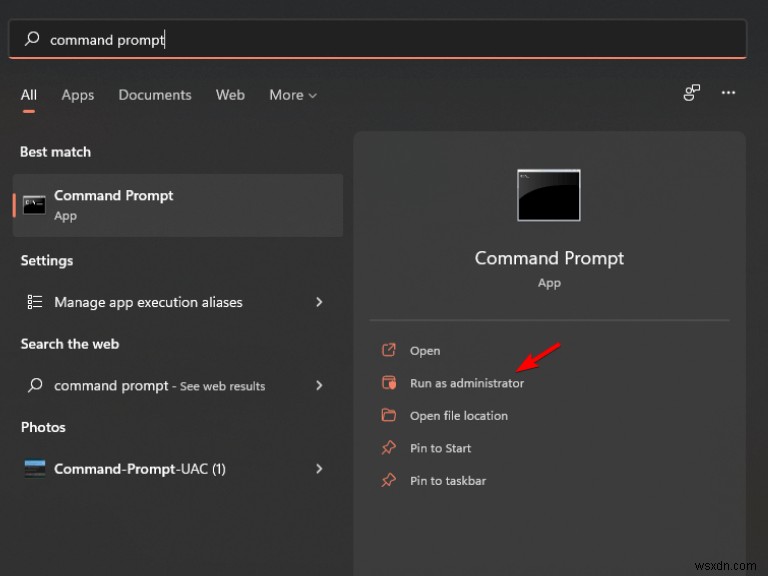Expand chevron for Command-Prompt-UAC (1)
This screenshot has width=768, height=576.
[319, 469]
